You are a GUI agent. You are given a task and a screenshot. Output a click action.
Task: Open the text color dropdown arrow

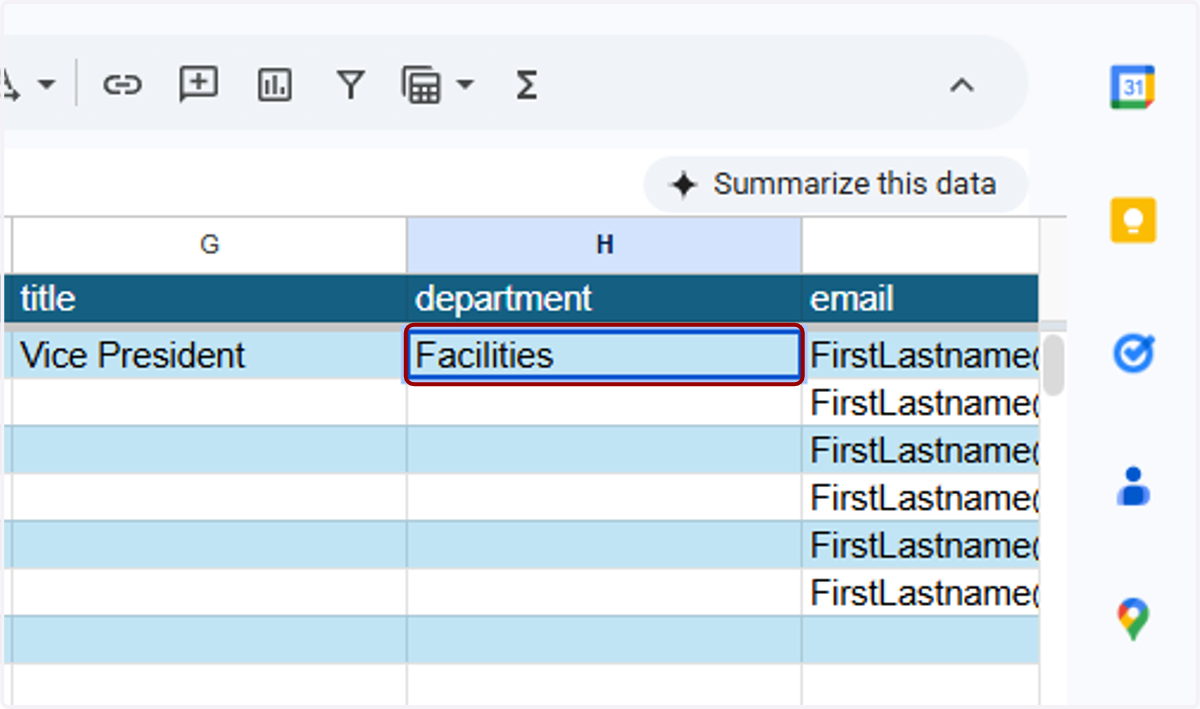tap(47, 85)
